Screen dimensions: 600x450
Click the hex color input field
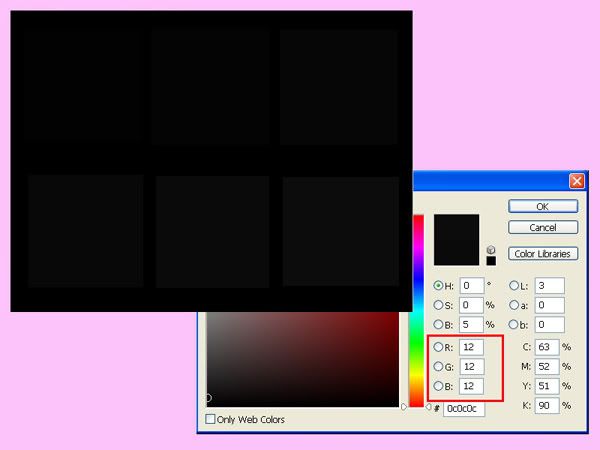[464, 410]
